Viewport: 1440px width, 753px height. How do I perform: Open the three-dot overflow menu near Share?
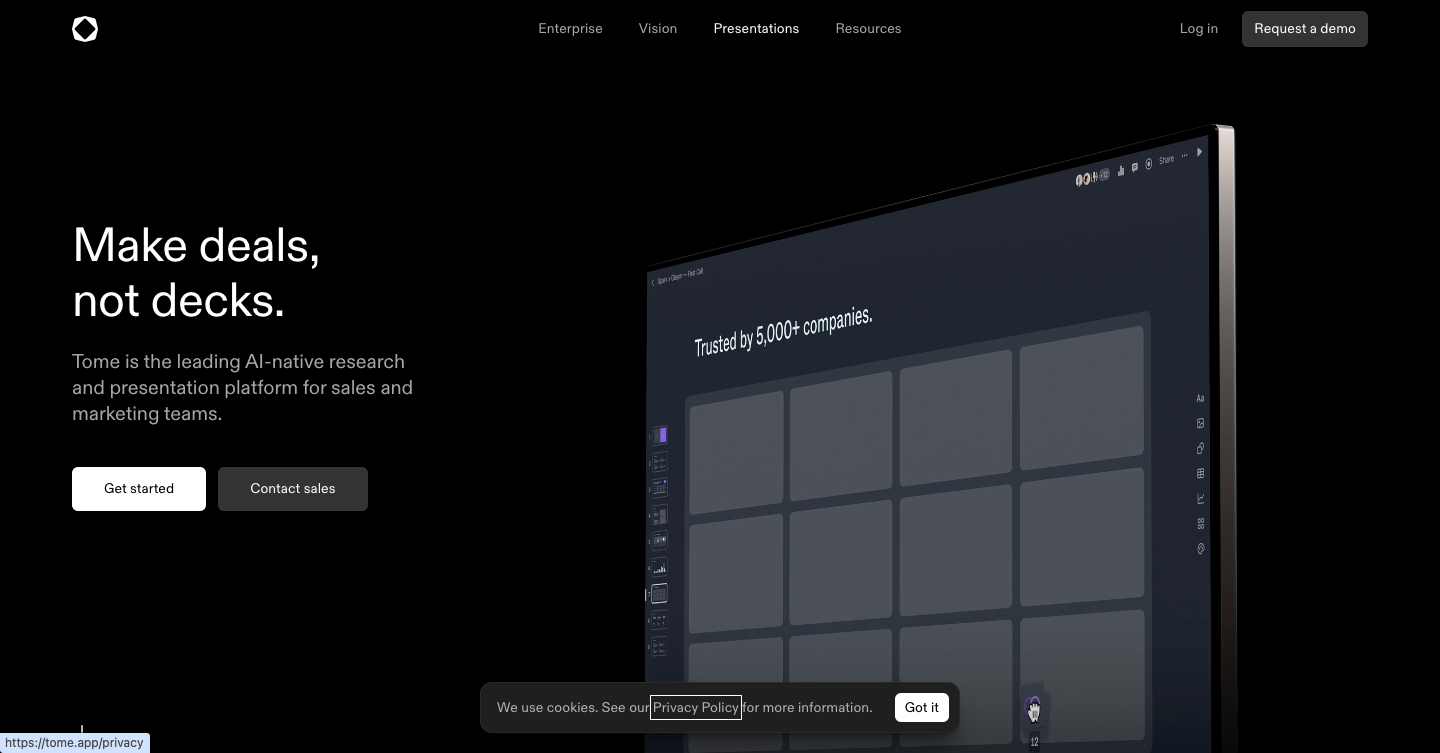[1185, 156]
